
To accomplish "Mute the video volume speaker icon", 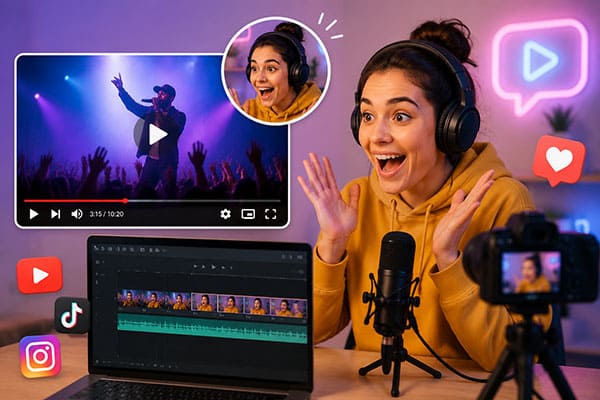I will (x=77, y=214).
